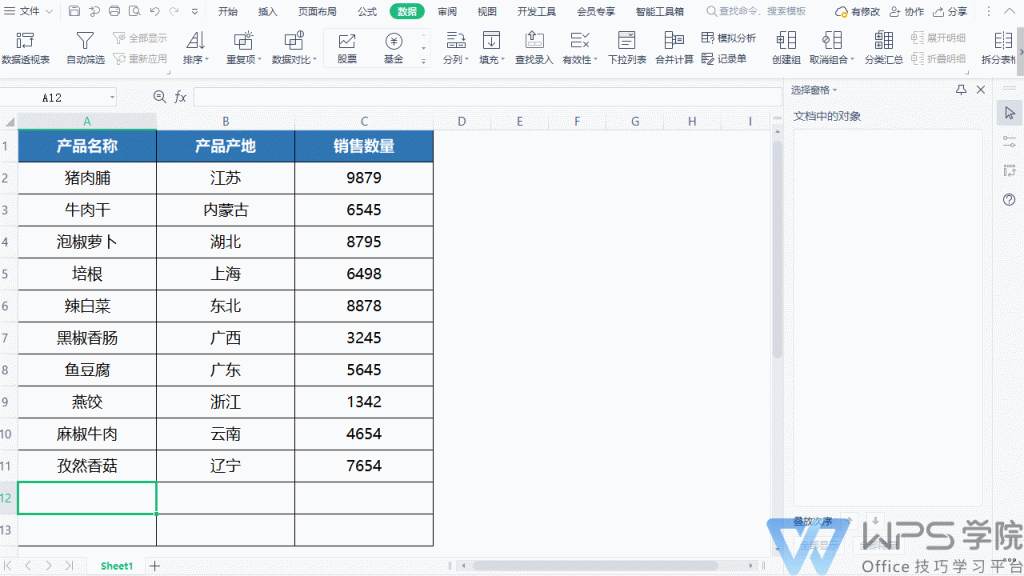Open the 数据透视表 pivot table tool

click(25, 48)
